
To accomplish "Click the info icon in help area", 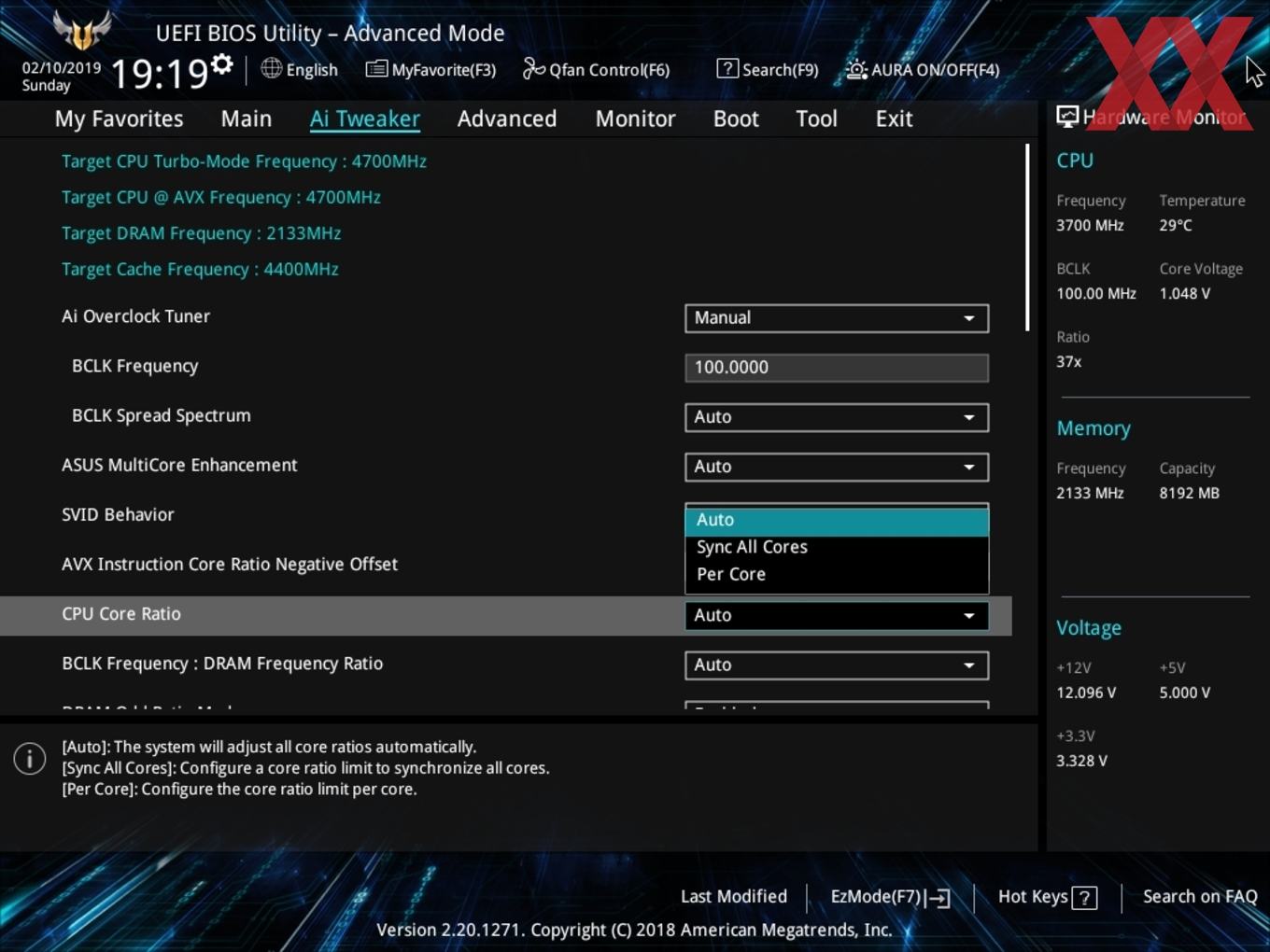I will coord(30,758).
